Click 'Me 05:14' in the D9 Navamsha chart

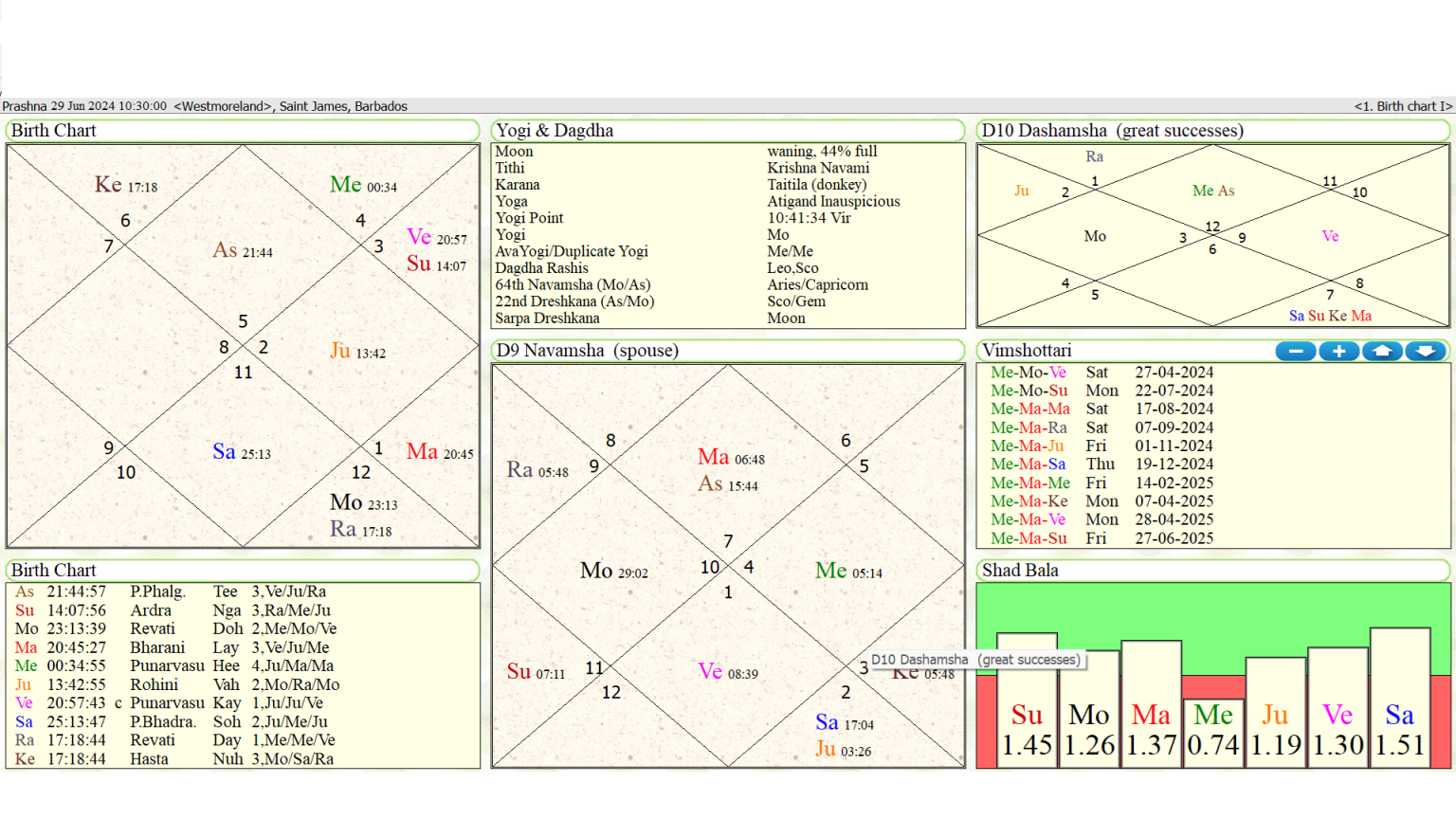[848, 572]
